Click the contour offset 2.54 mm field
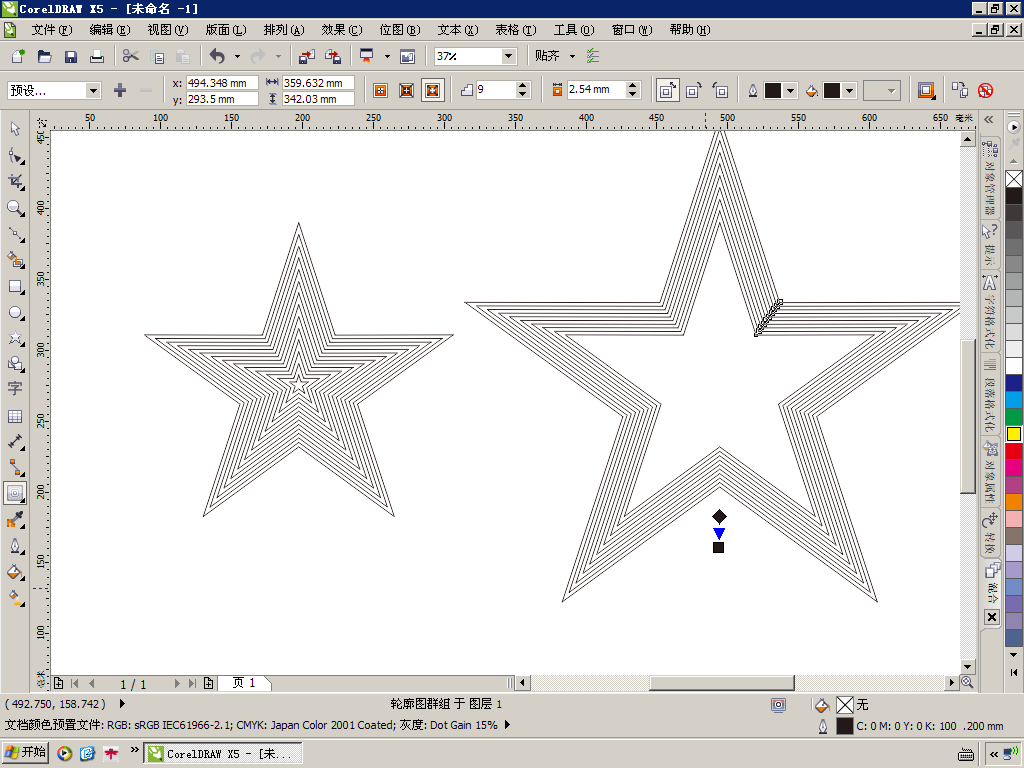Screen dimensions: 1024x768 pos(596,90)
